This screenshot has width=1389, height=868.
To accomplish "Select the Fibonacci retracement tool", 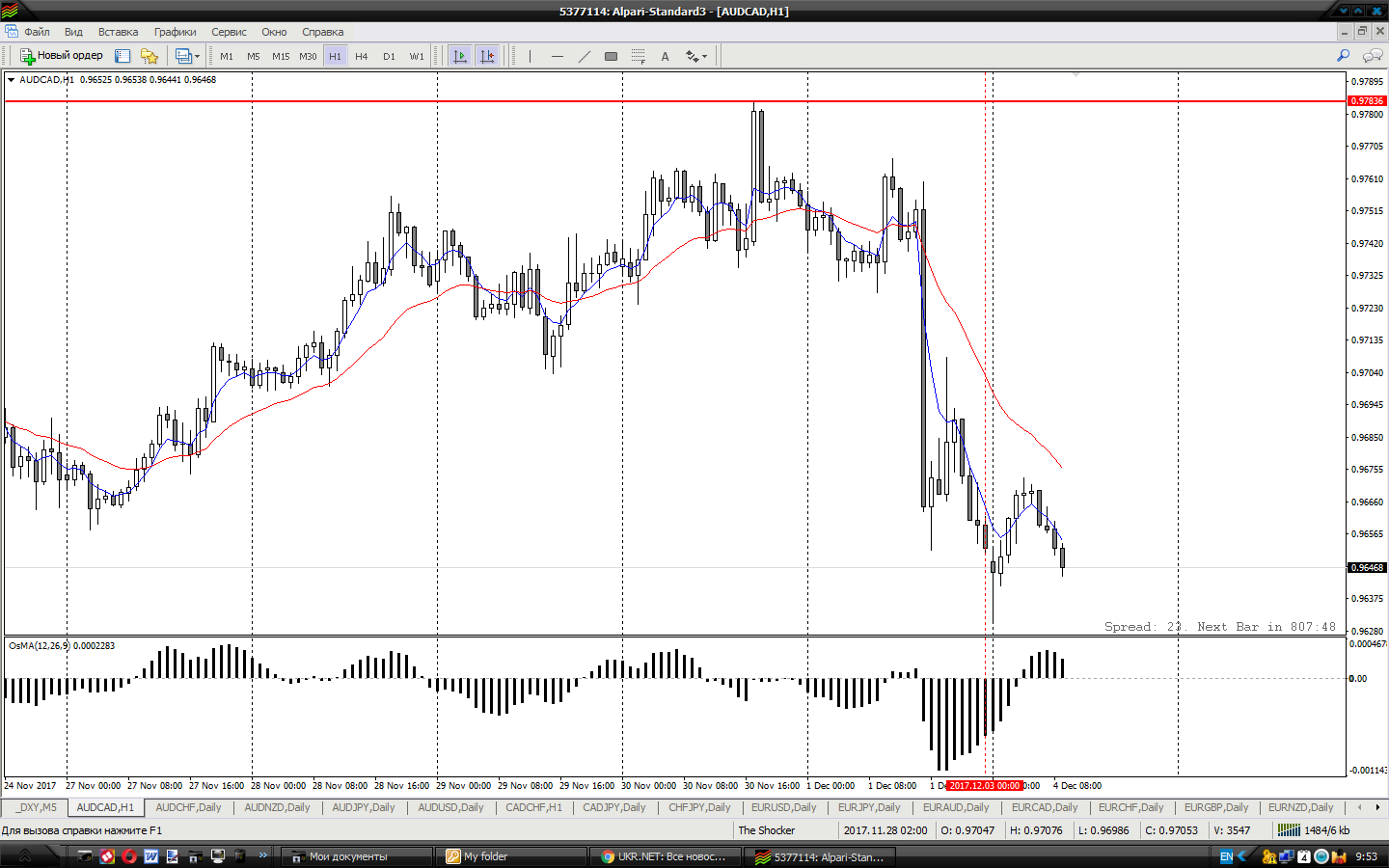I will coord(638,56).
